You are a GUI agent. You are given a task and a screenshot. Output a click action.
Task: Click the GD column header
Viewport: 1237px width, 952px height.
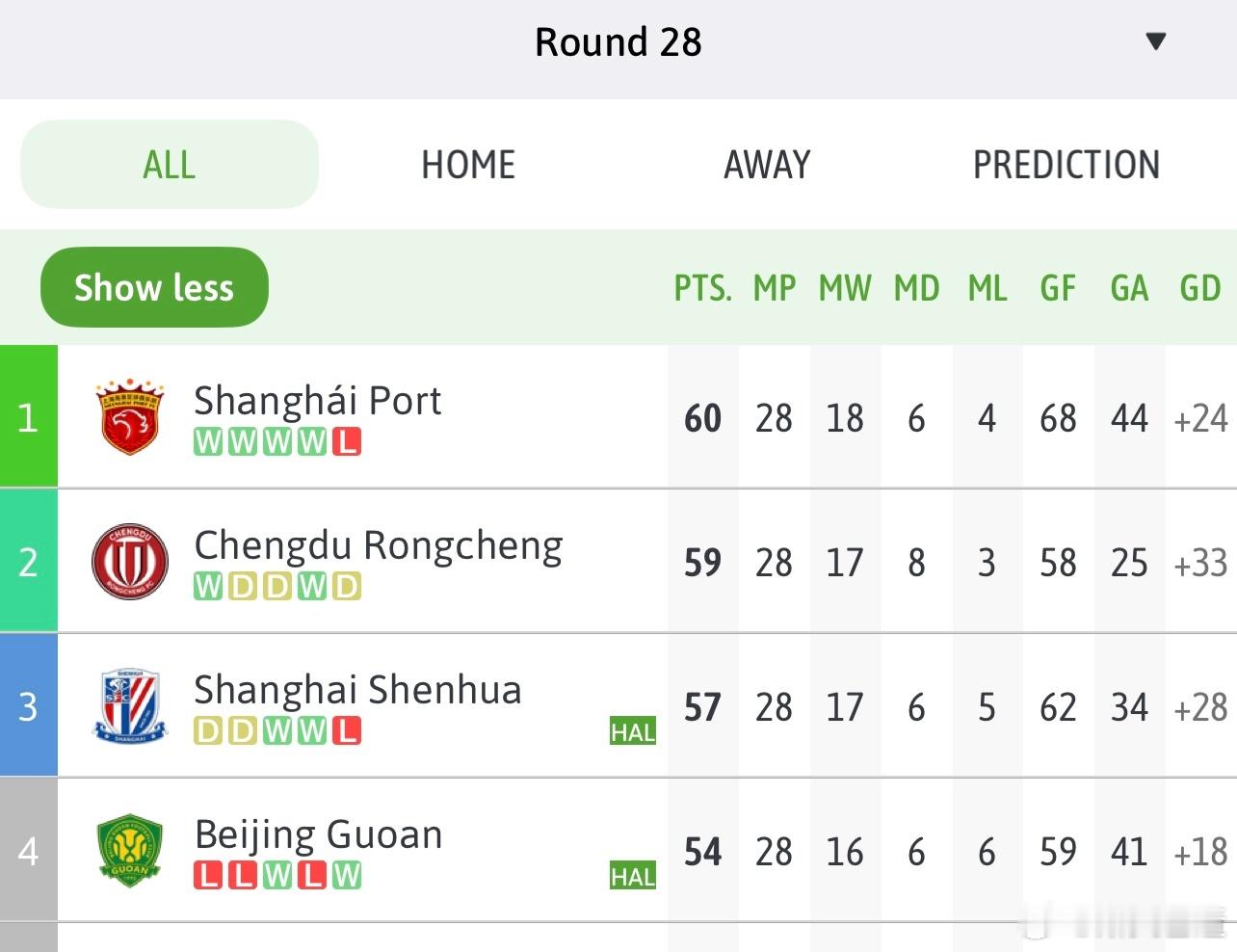coord(1199,288)
